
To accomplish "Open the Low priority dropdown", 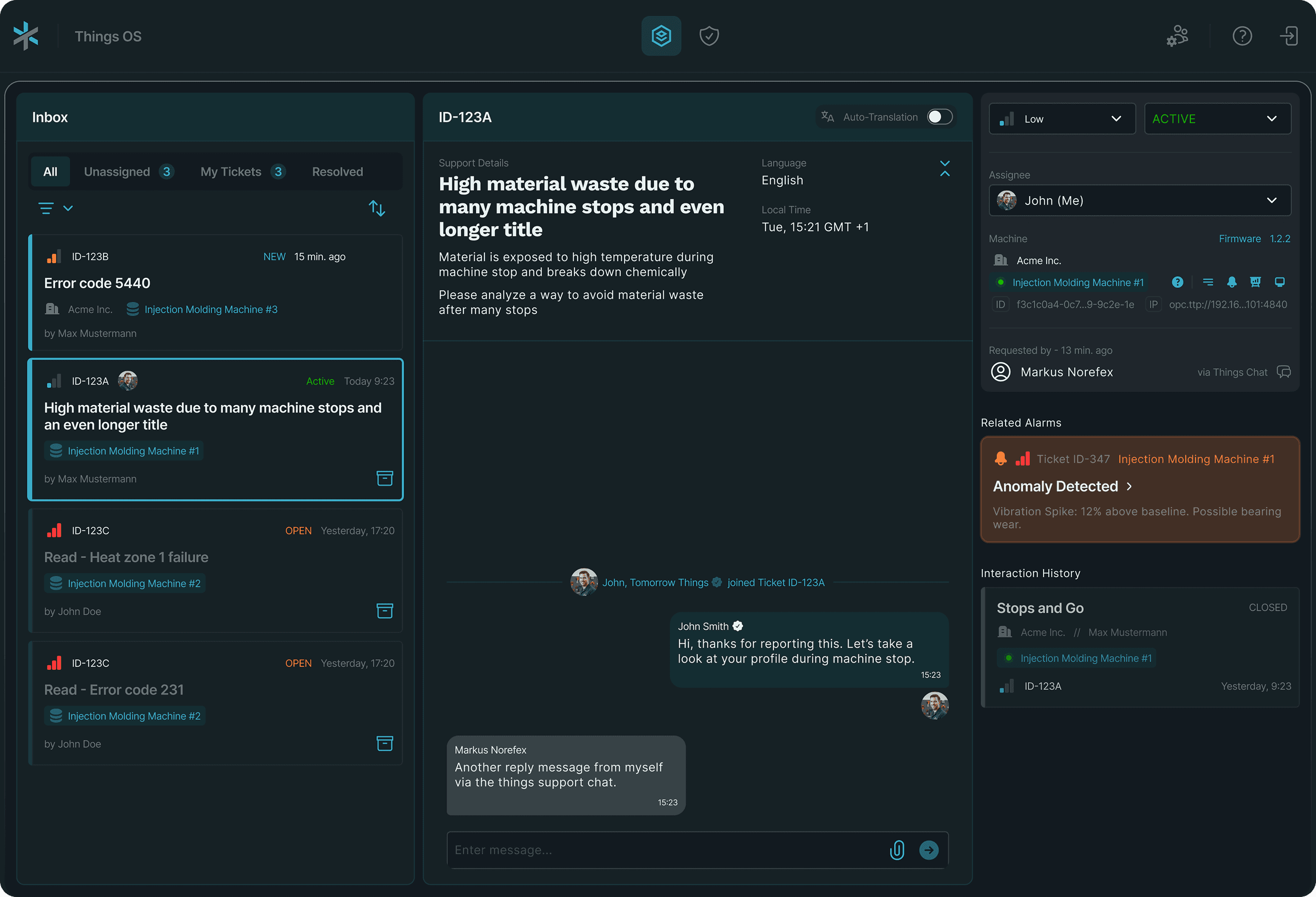I will click(1062, 119).
